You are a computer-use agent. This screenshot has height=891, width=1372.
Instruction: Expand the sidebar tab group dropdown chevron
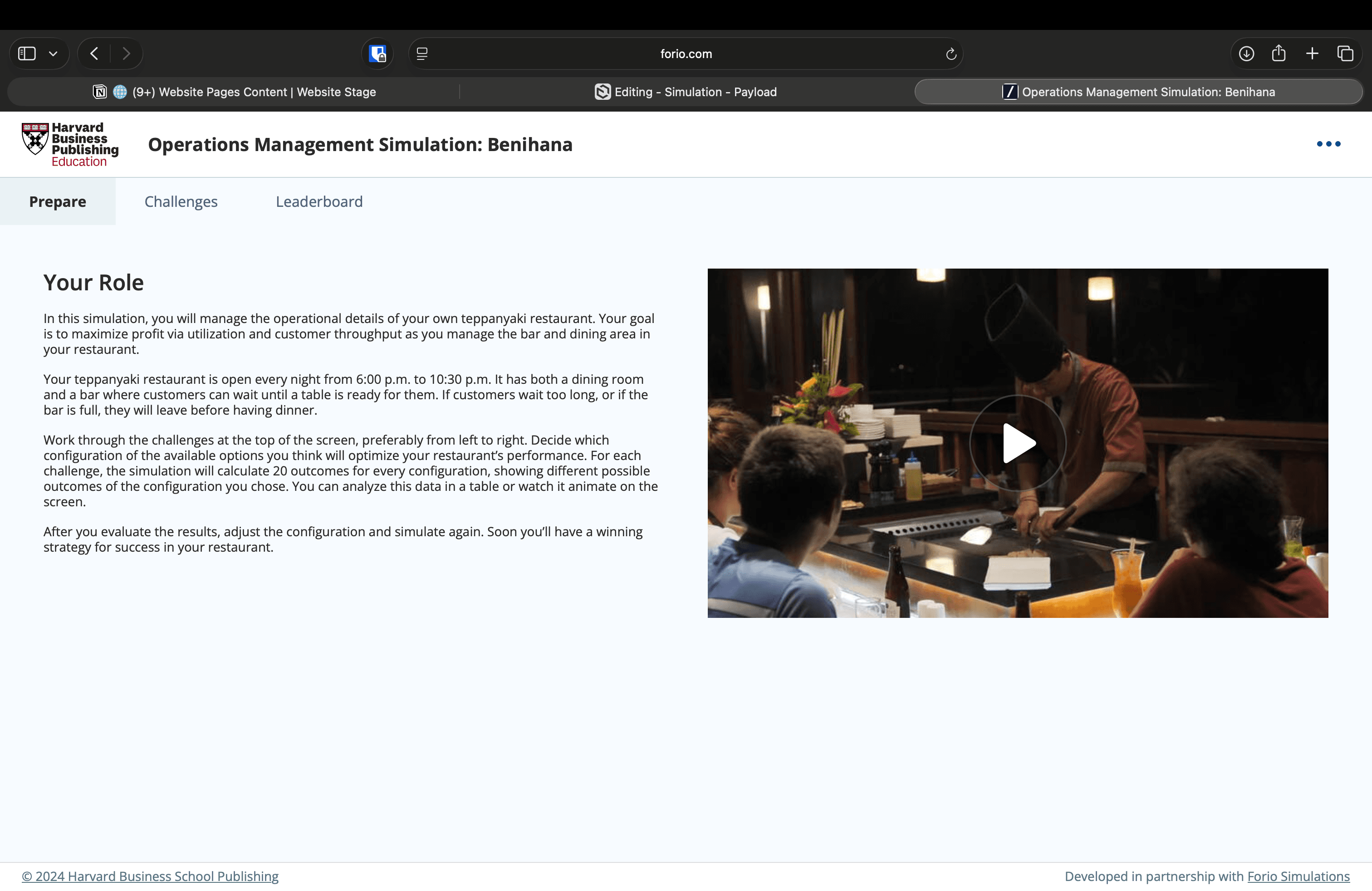pyautogui.click(x=53, y=54)
